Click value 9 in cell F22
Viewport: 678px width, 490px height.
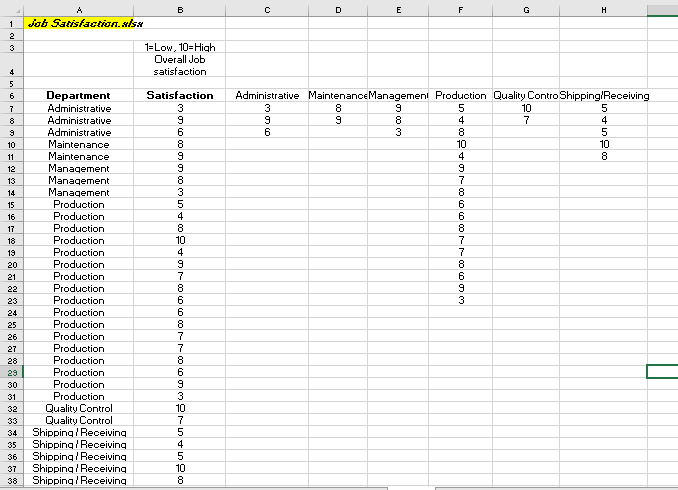[461, 288]
